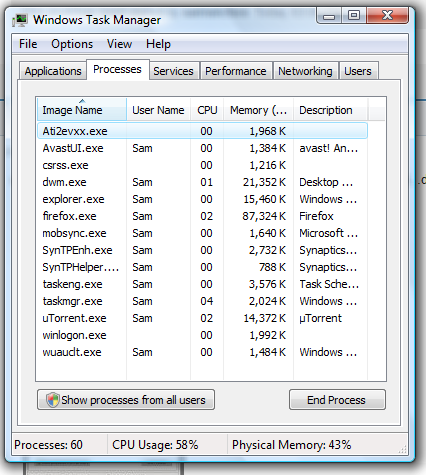Sort processes by CPU column
426x475 pixels.
click(207, 110)
